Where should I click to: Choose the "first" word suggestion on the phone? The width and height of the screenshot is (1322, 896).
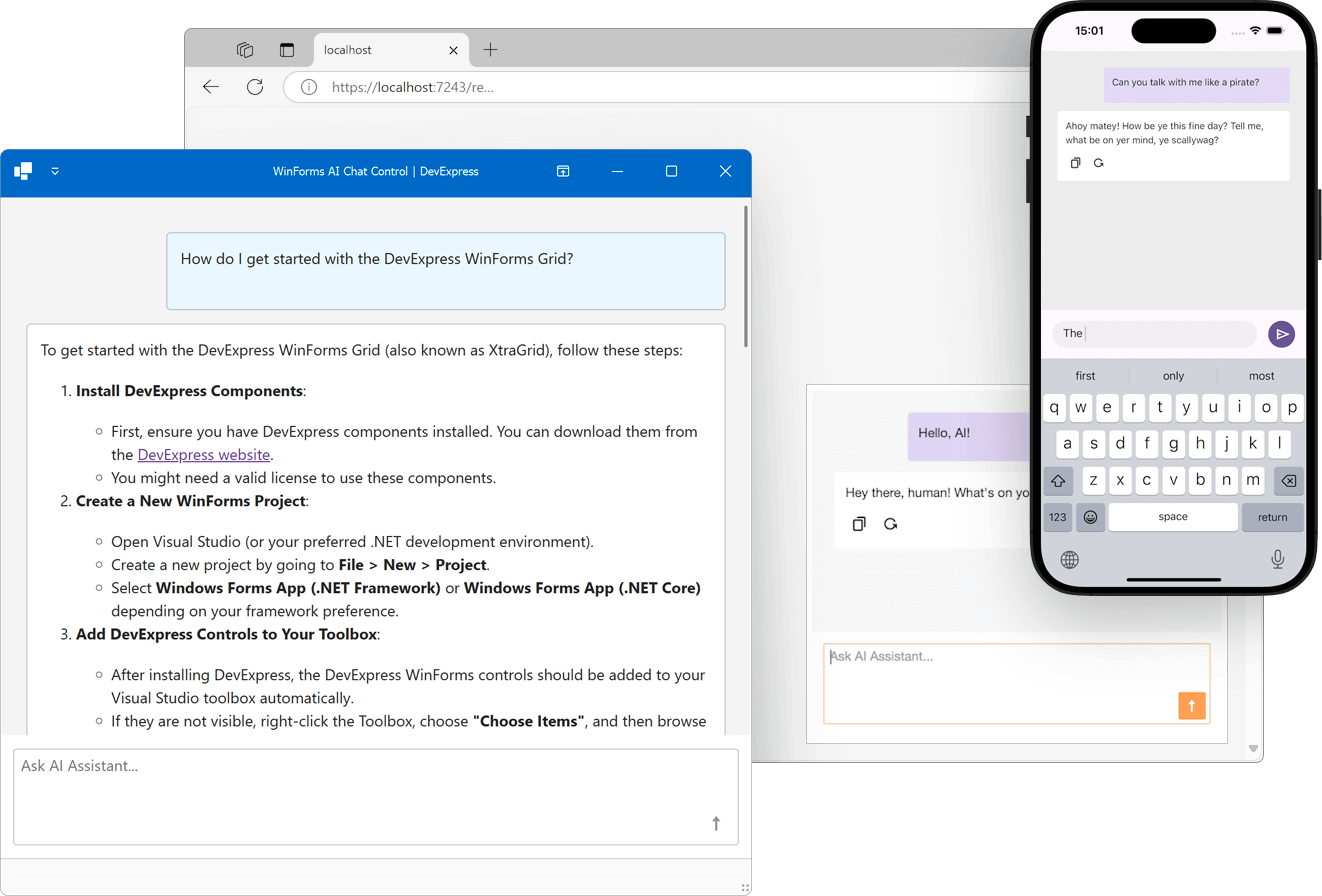coord(1085,375)
